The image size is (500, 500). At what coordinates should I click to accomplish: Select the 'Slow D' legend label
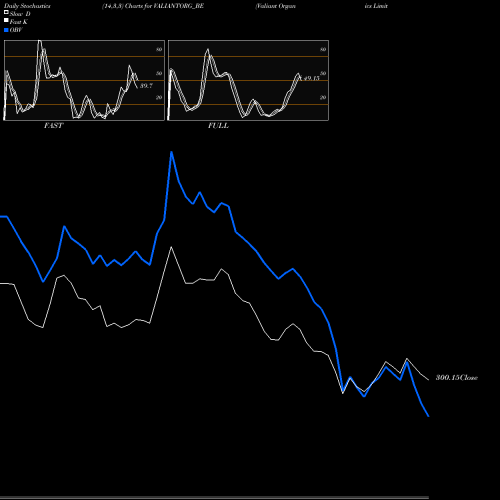pos(20,14)
